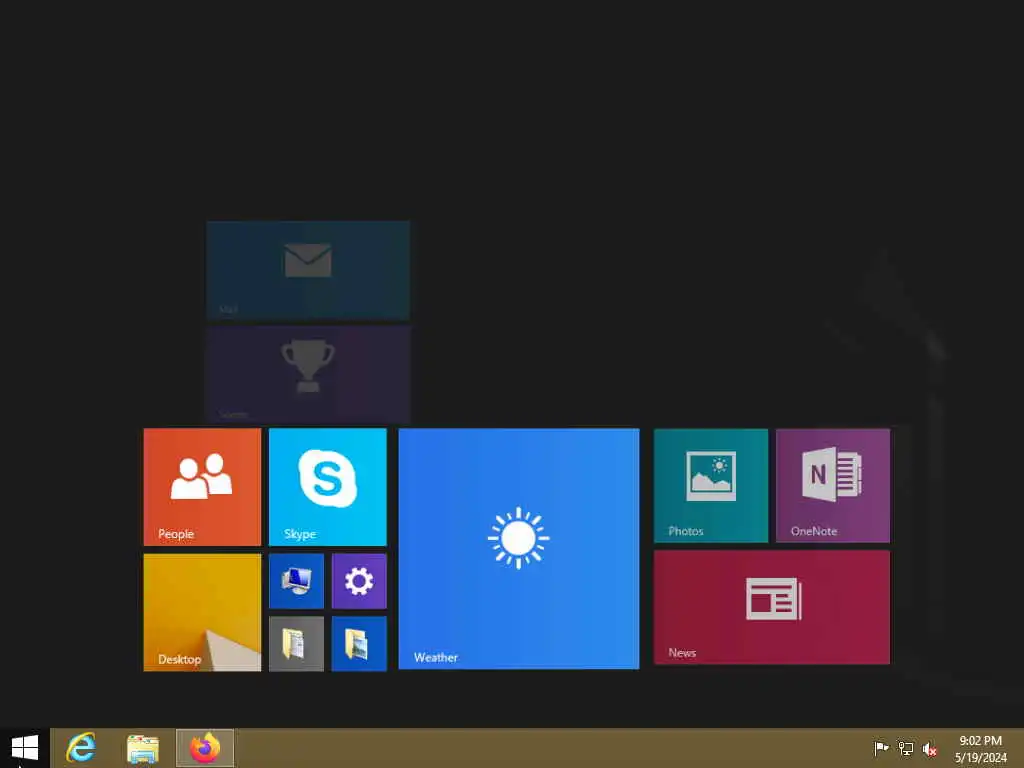
Task: Open the Action Center flag icon
Action: pyautogui.click(x=881, y=748)
